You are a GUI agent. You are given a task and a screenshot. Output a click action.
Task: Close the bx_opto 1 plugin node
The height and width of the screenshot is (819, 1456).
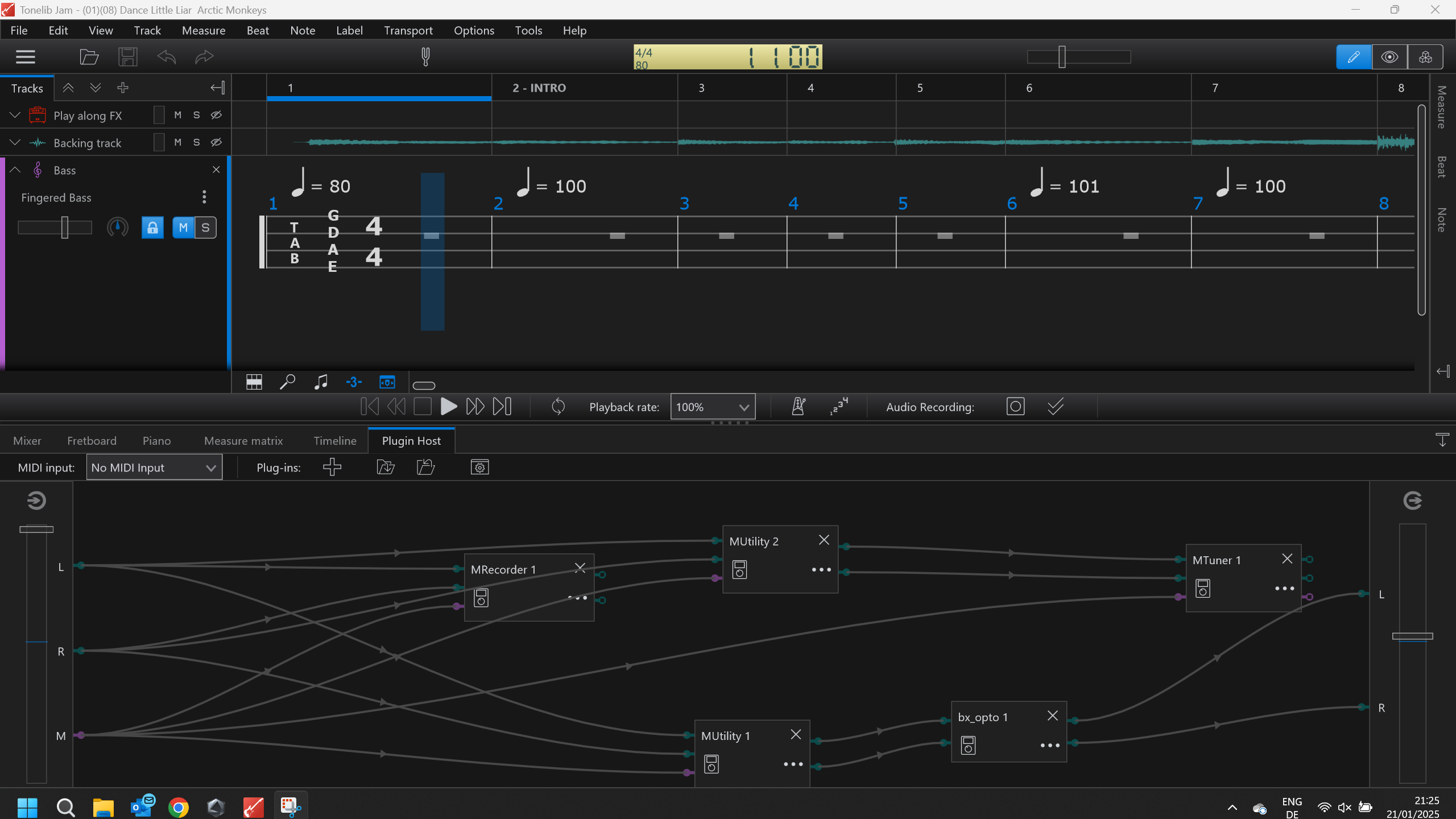point(1053,715)
